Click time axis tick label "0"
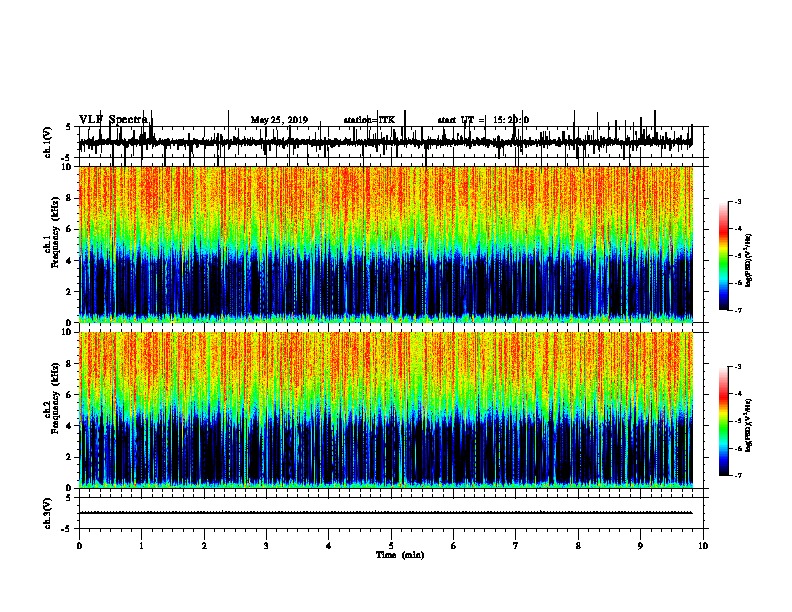792x612 pixels. tap(79, 546)
